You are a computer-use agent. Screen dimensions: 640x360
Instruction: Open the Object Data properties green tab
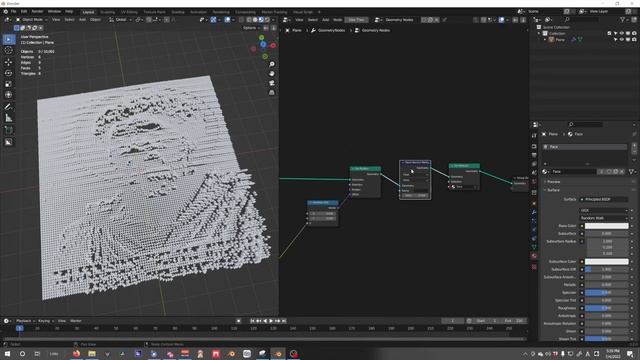coord(534,247)
